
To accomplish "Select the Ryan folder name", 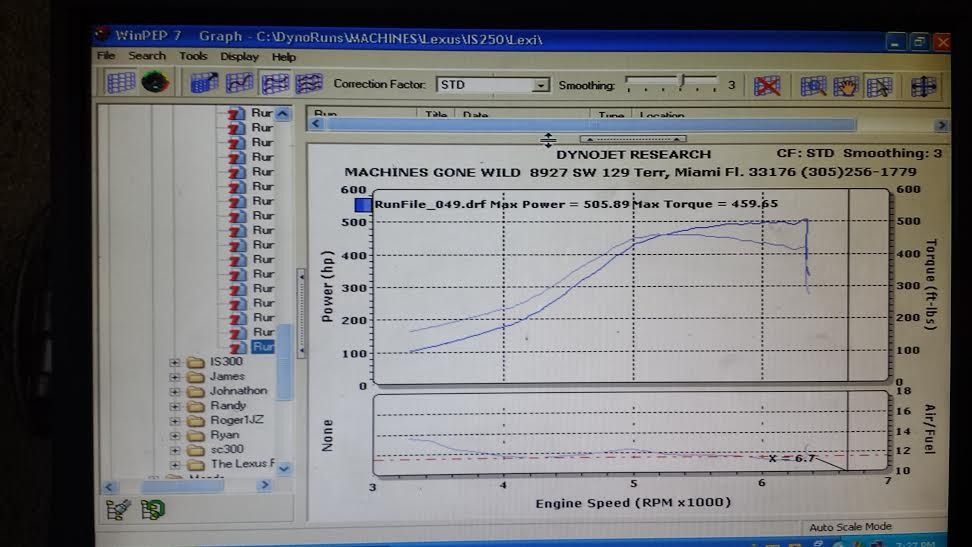I will pos(224,435).
